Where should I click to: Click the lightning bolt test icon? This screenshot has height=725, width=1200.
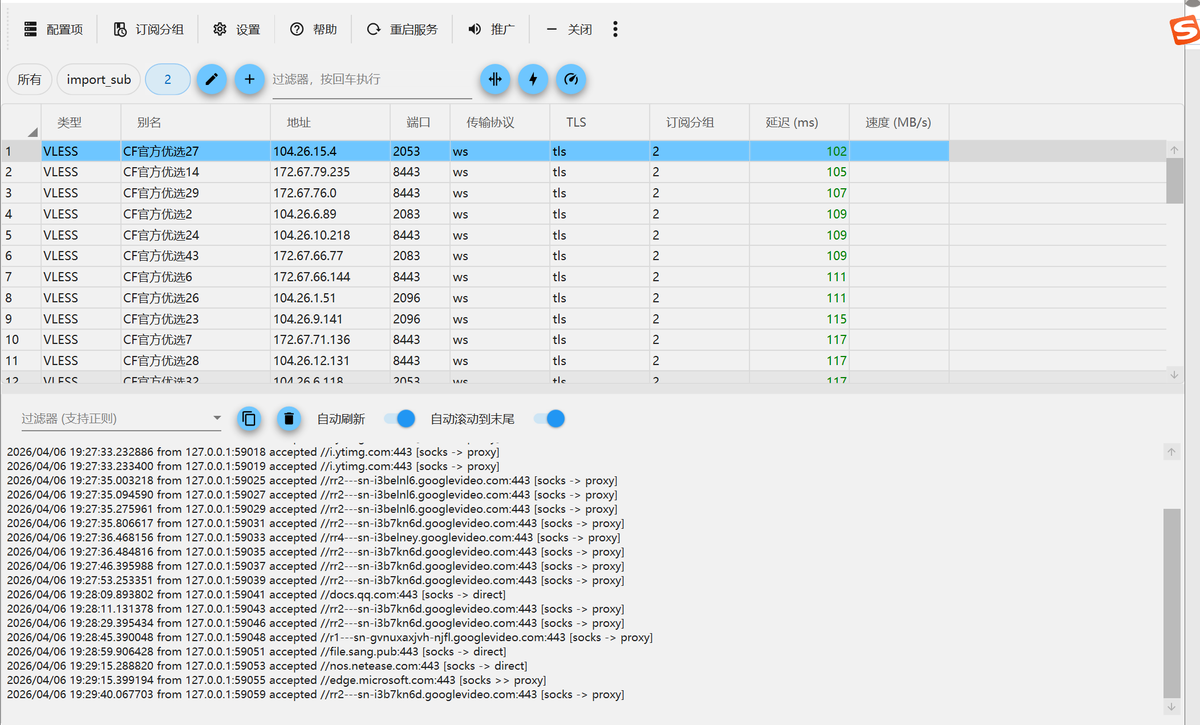533,80
